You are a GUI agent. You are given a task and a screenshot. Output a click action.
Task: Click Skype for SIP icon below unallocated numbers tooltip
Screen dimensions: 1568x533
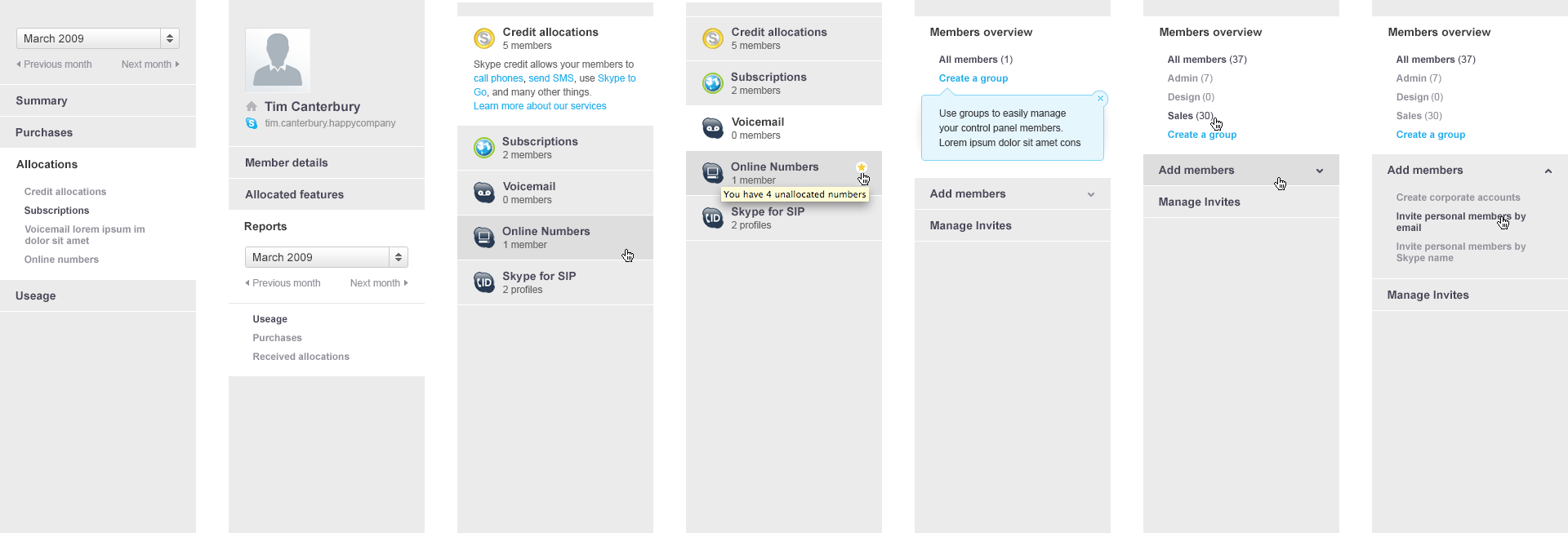[x=713, y=218]
